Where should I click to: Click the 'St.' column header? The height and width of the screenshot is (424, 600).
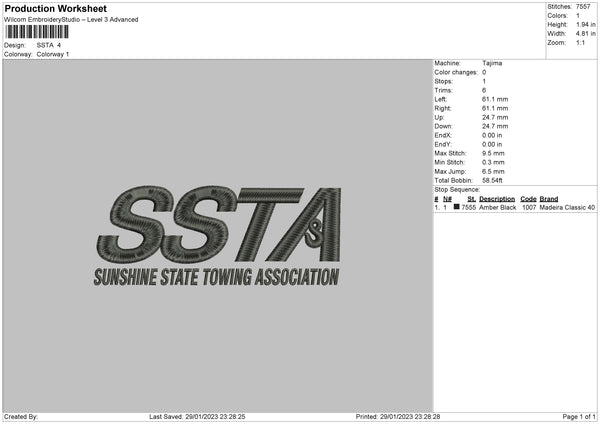[x=471, y=199]
